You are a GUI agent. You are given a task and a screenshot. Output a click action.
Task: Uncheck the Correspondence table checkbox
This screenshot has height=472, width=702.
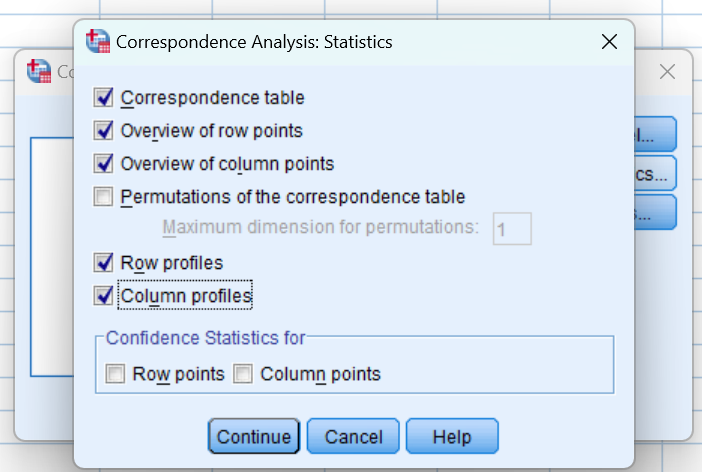pyautogui.click(x=103, y=98)
